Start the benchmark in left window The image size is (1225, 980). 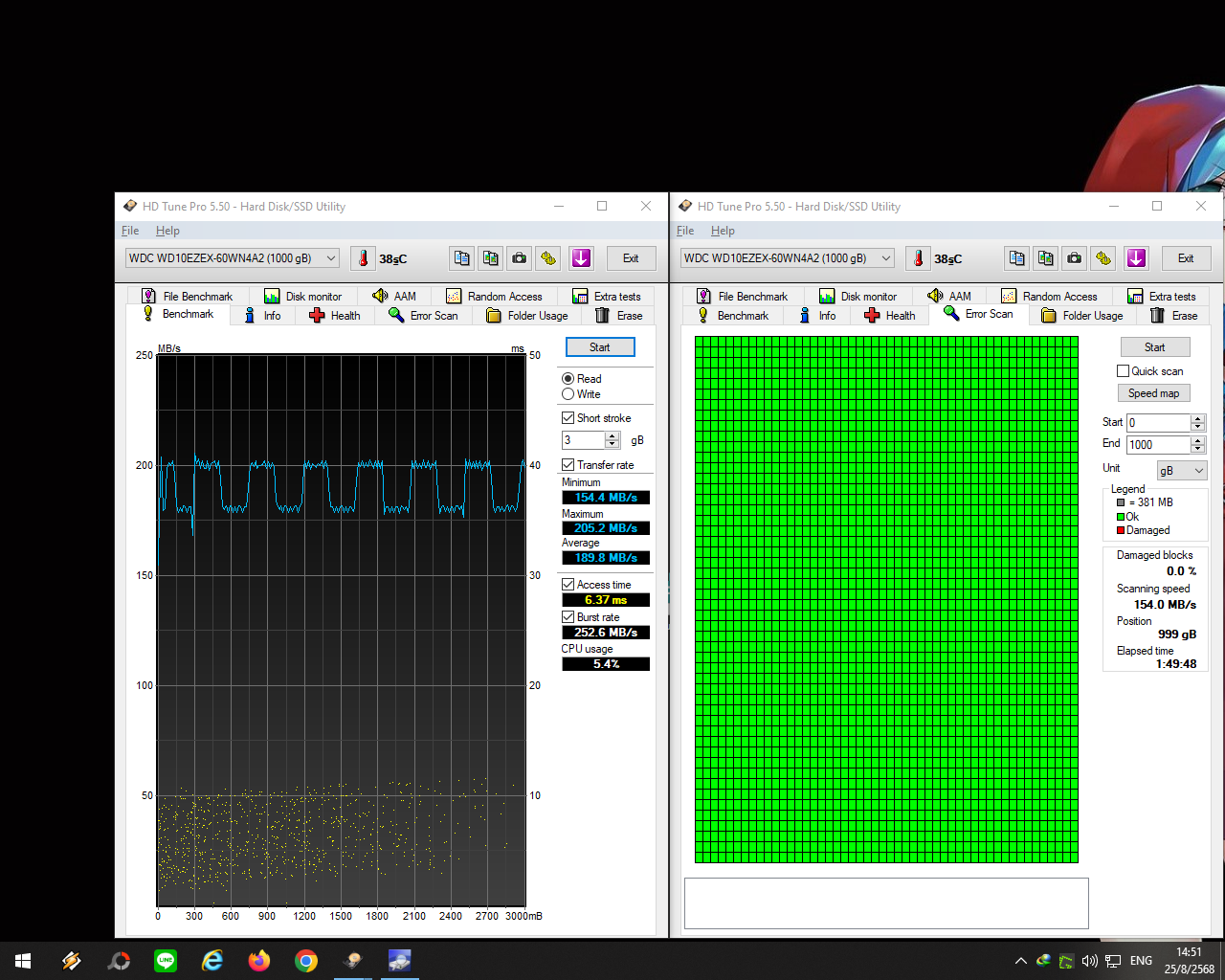600,347
